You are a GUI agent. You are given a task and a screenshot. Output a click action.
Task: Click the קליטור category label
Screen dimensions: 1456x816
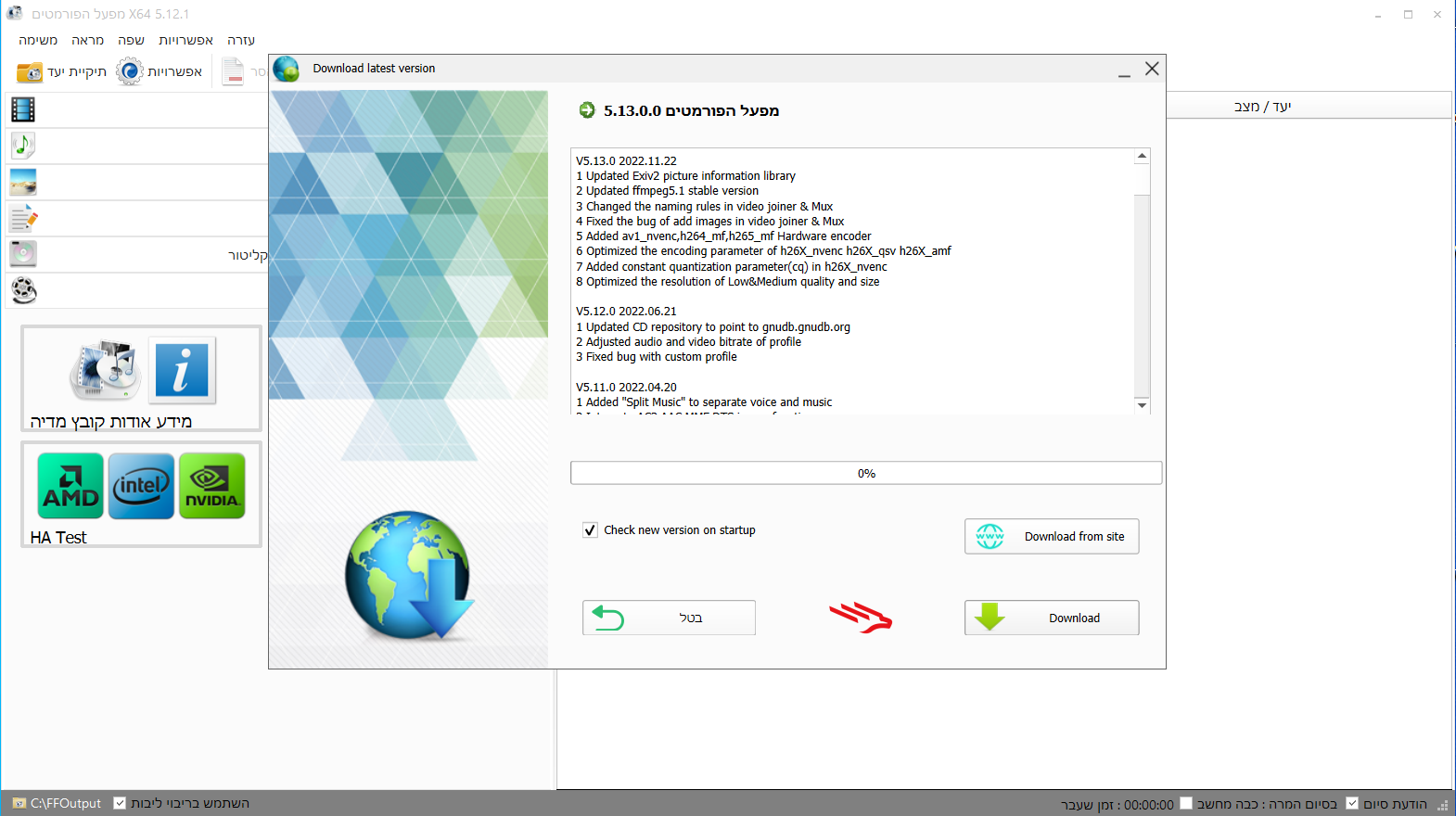click(248, 254)
